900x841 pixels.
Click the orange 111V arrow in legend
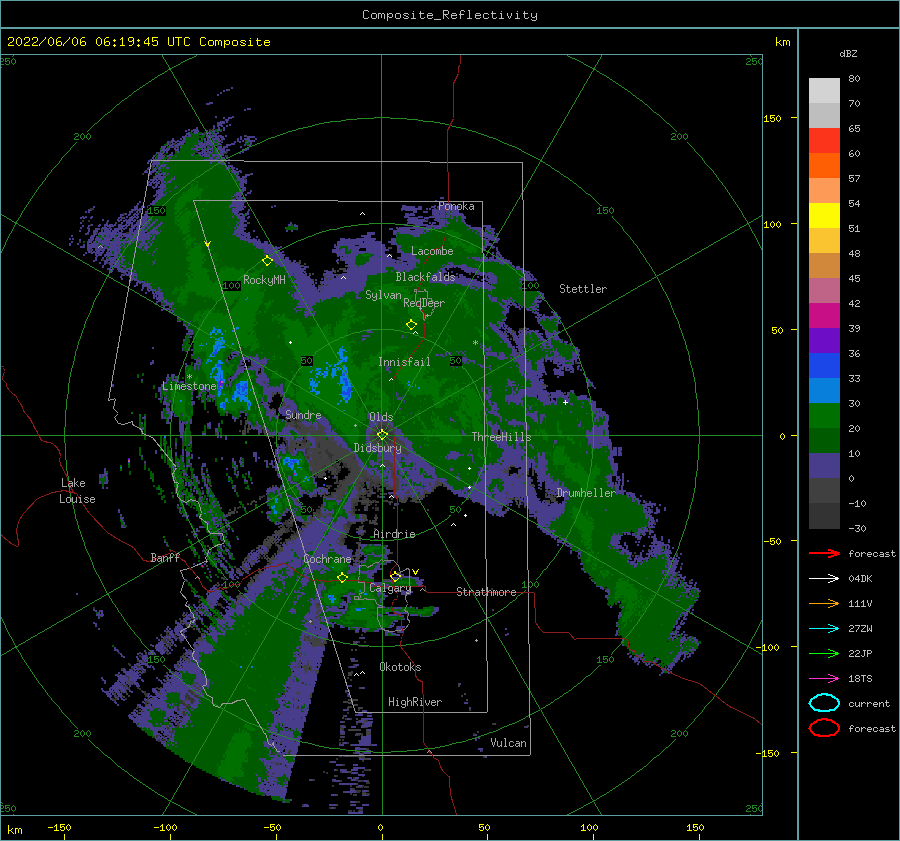click(824, 603)
